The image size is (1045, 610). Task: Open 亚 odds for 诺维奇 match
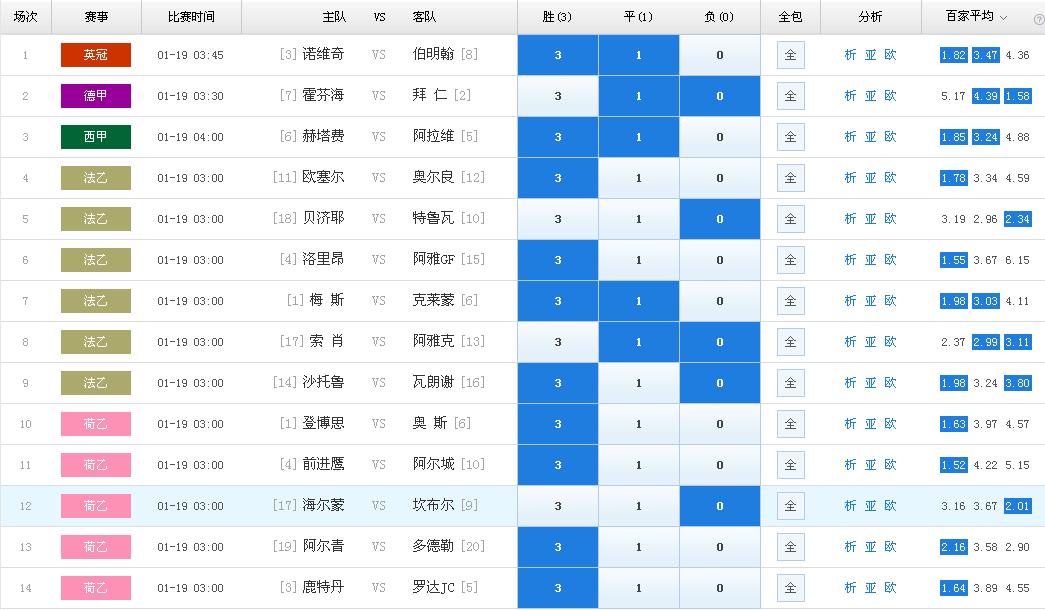[x=870, y=55]
